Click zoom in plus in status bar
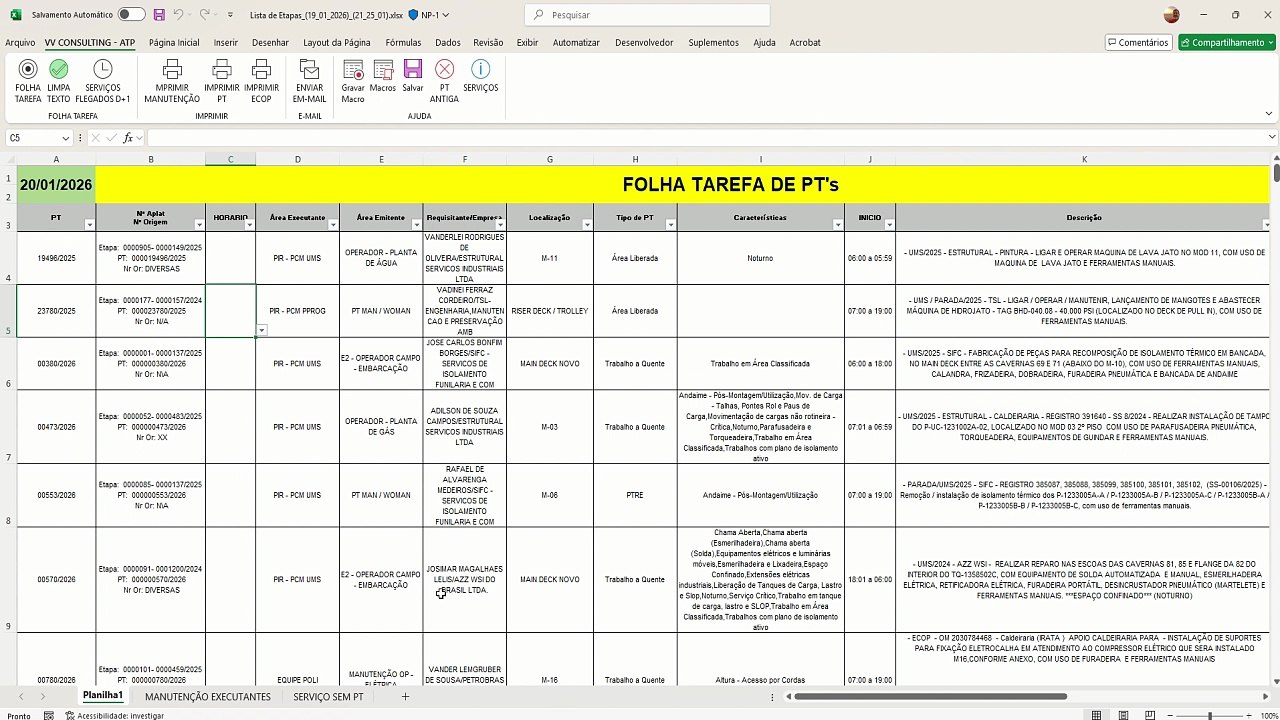 tap(1250, 715)
